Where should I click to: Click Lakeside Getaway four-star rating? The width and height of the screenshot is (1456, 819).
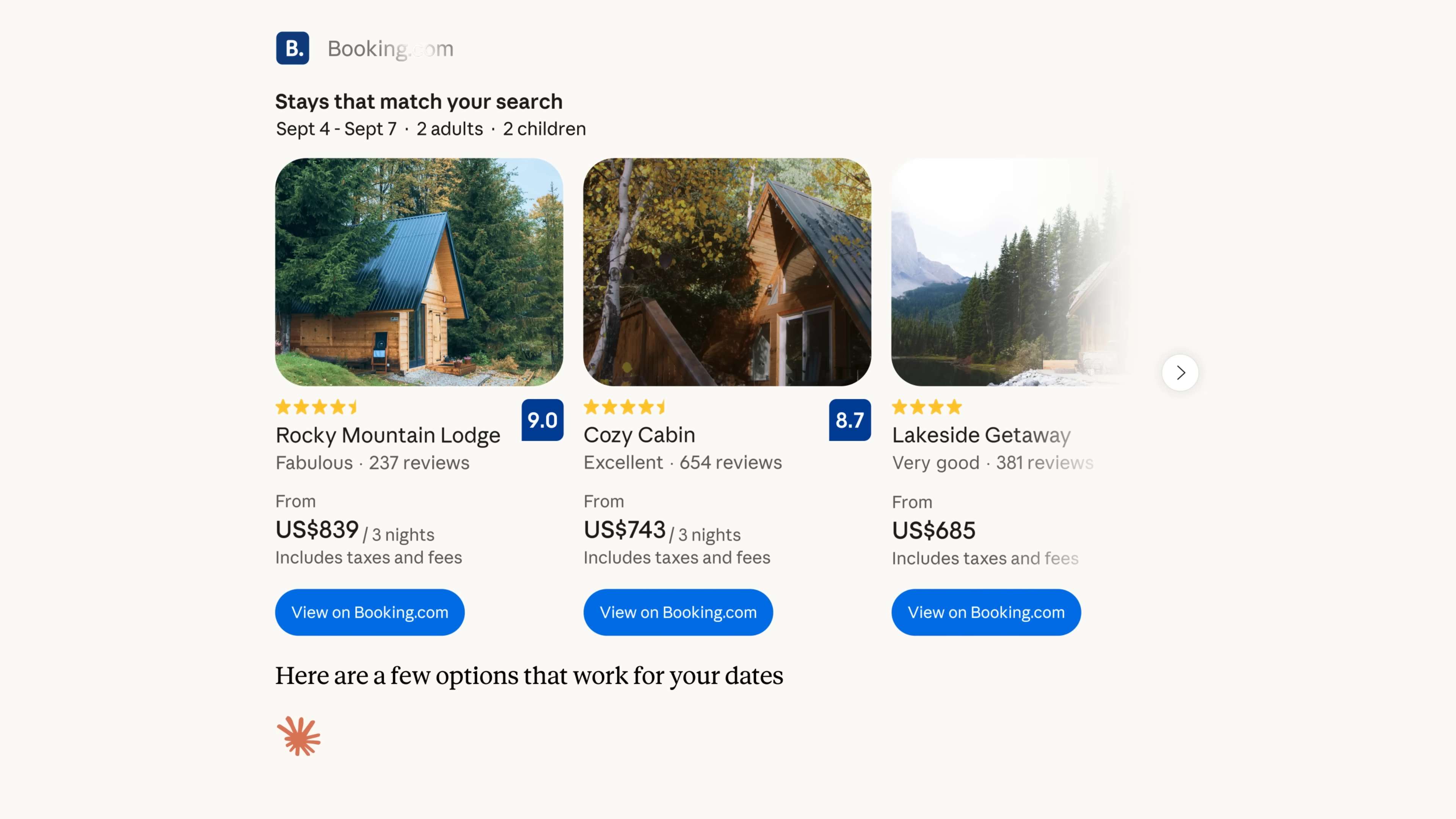926,407
